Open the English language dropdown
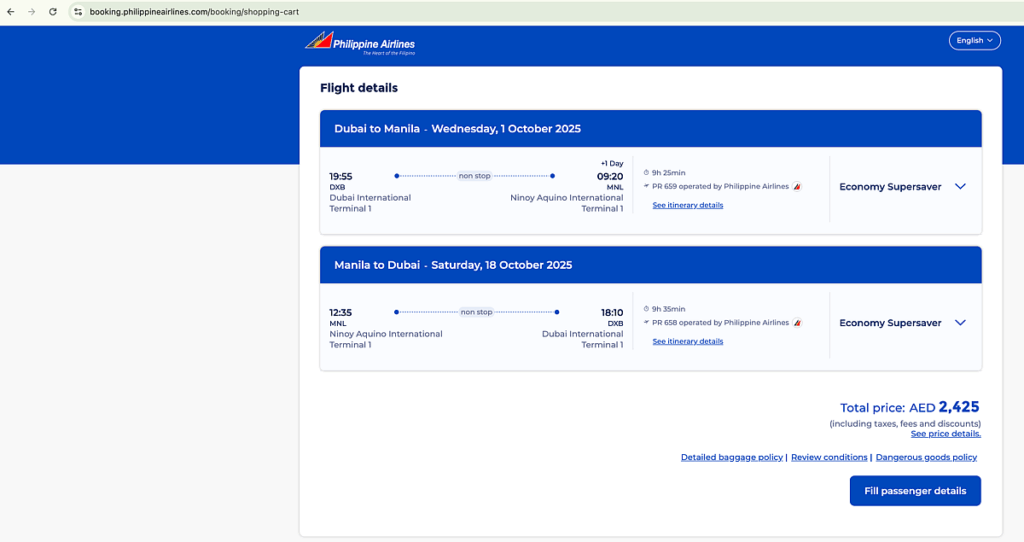Viewport: 1024px width, 542px height. pos(974,40)
